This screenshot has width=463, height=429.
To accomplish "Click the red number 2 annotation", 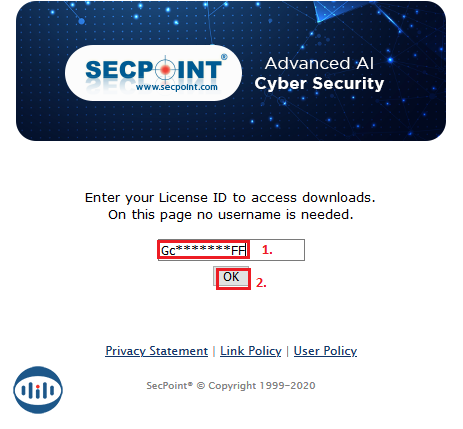I will pos(261,283).
